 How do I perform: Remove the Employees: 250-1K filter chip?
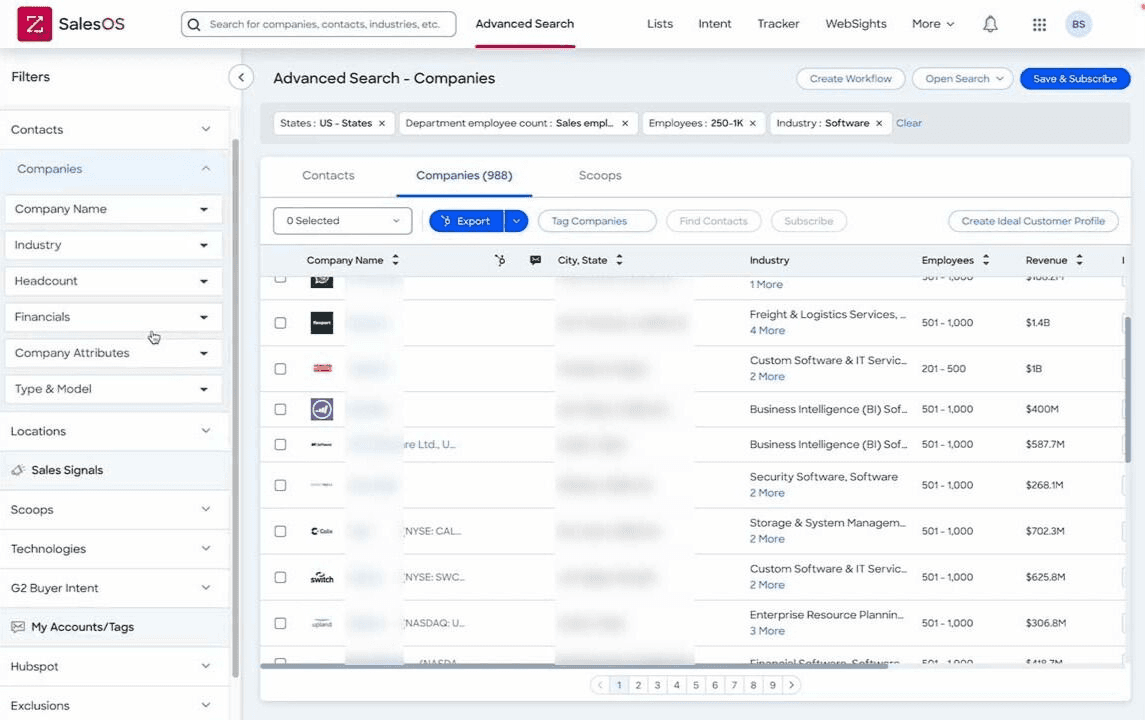tap(752, 123)
